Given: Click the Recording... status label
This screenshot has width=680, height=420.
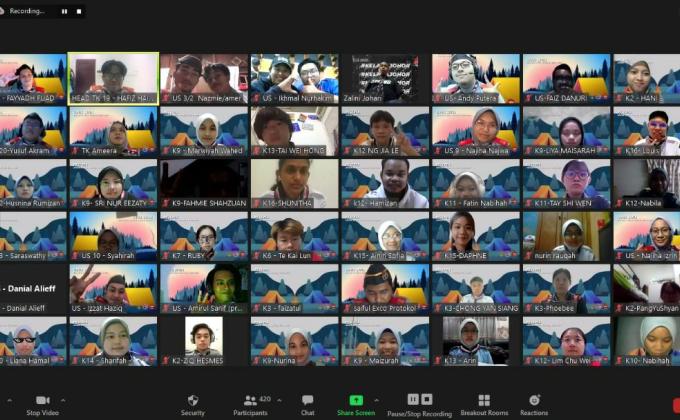Looking at the screenshot, I should pos(27,11).
